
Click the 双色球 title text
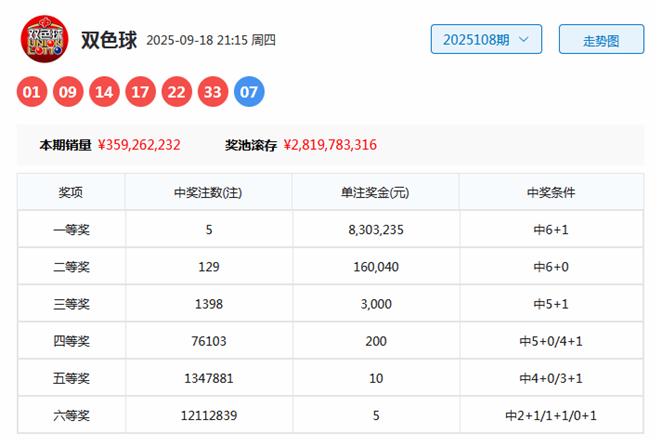pyautogui.click(x=109, y=40)
